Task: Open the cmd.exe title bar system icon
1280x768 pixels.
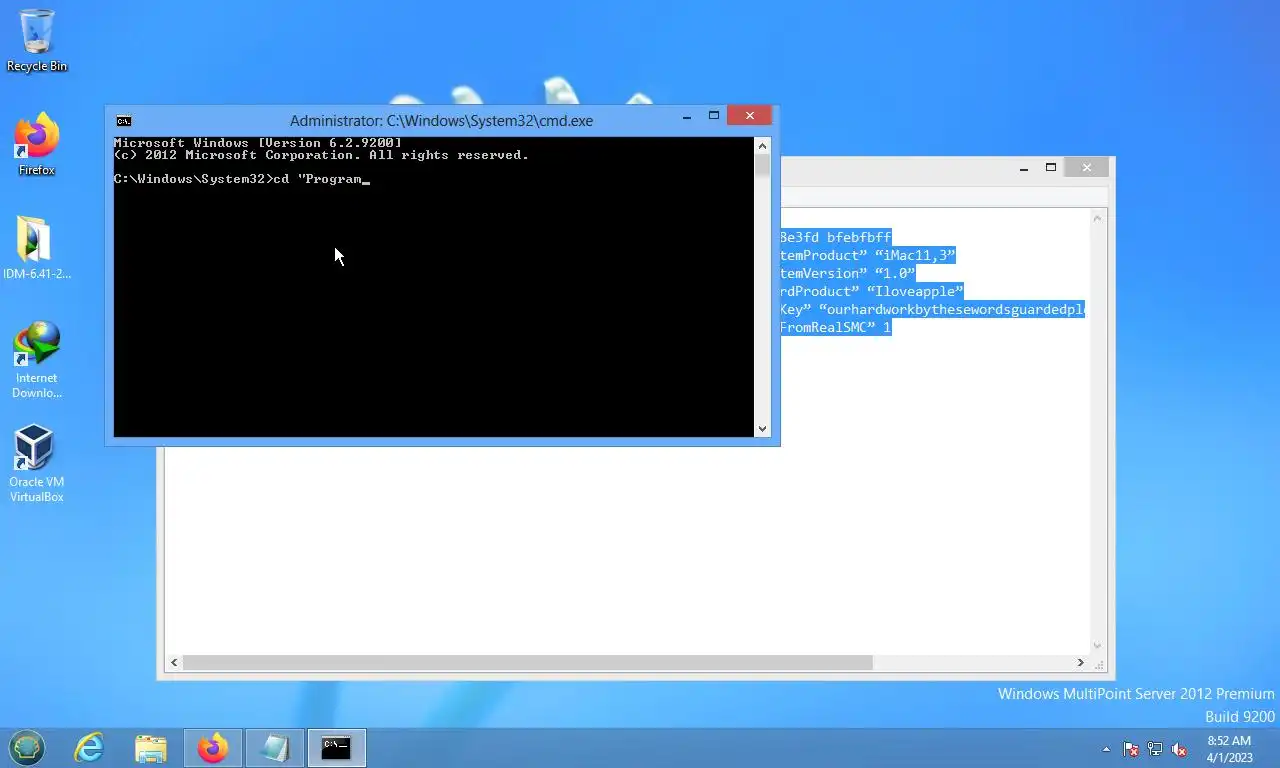Action: click(124, 121)
